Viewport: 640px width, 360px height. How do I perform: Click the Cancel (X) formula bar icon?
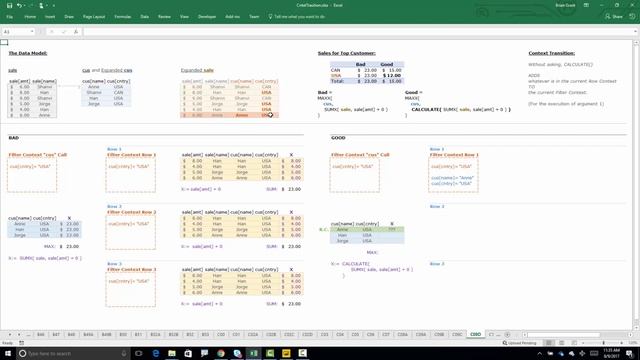coord(52,31)
